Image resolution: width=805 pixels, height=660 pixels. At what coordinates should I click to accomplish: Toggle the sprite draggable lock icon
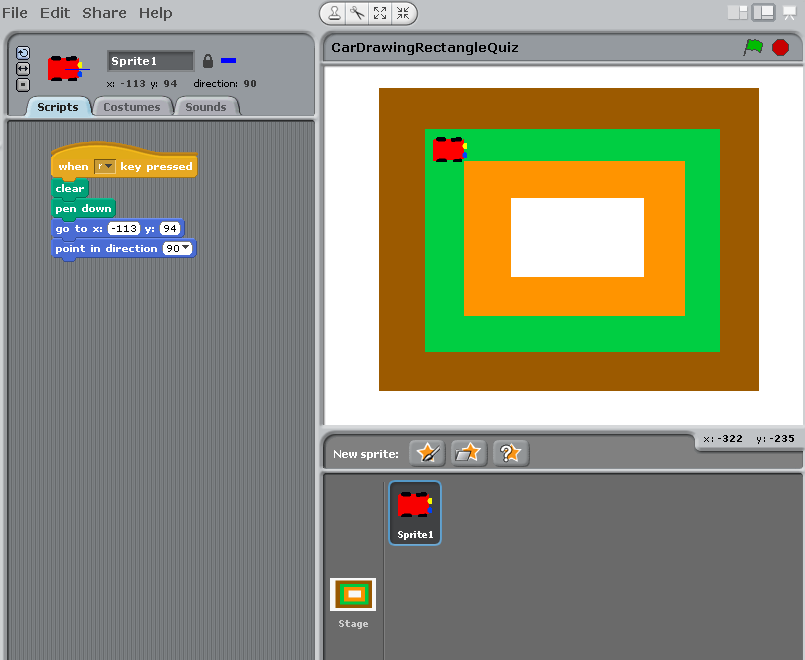coord(207,61)
